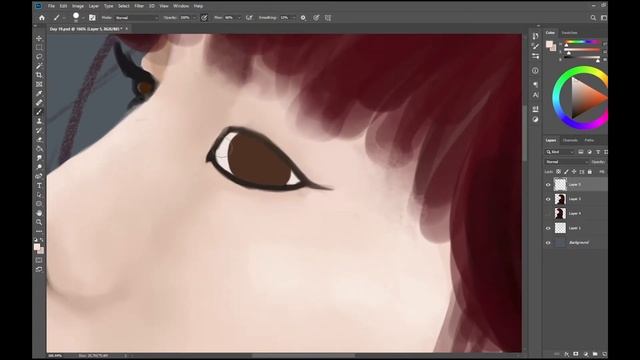Show the hidden Layer 4
This screenshot has width=640, height=360.
pos(548,213)
